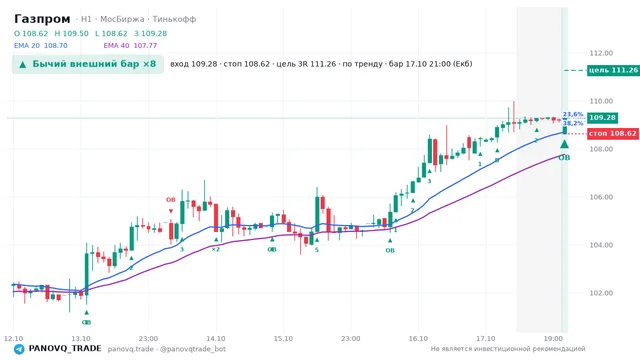
Task: Click the 'З 109.28' close value
Action: 151,33
